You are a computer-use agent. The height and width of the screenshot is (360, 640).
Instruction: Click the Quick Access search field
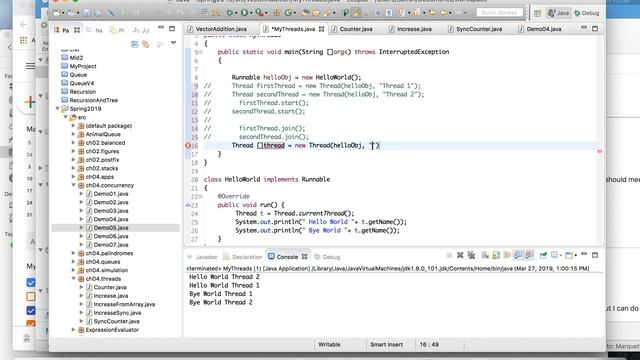coord(499,13)
